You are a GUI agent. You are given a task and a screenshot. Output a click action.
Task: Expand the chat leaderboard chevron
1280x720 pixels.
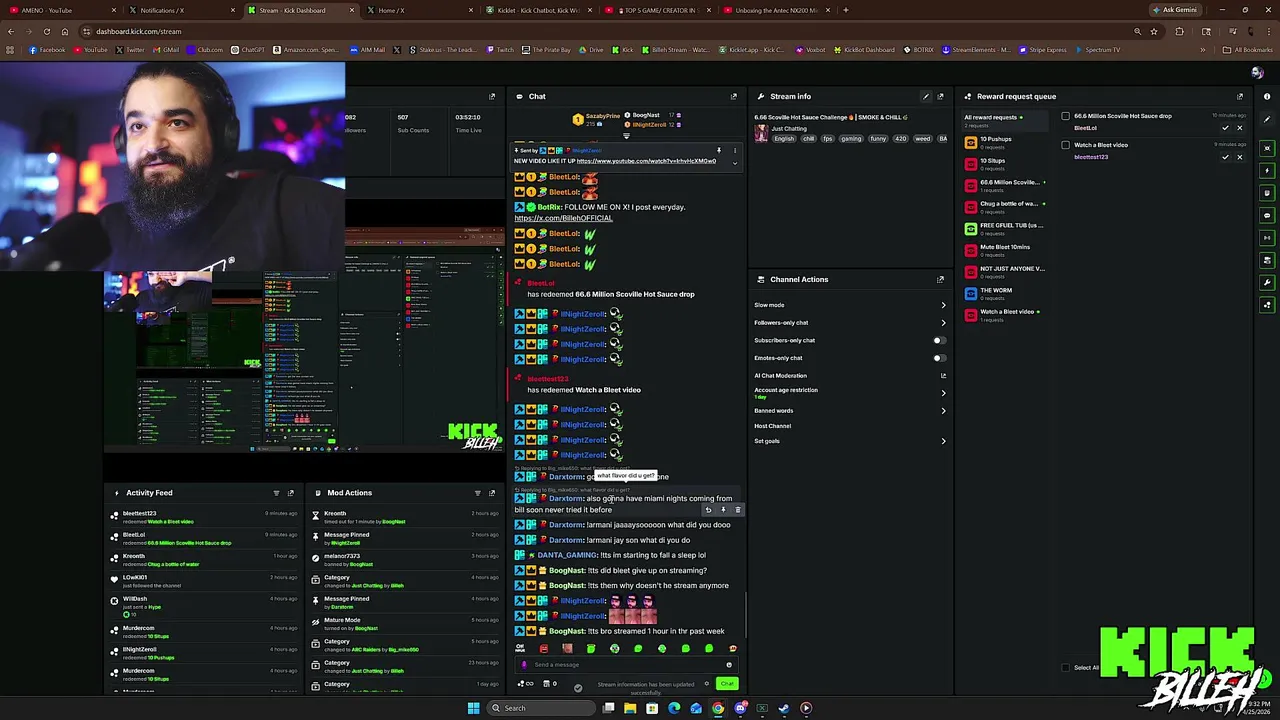(627, 136)
